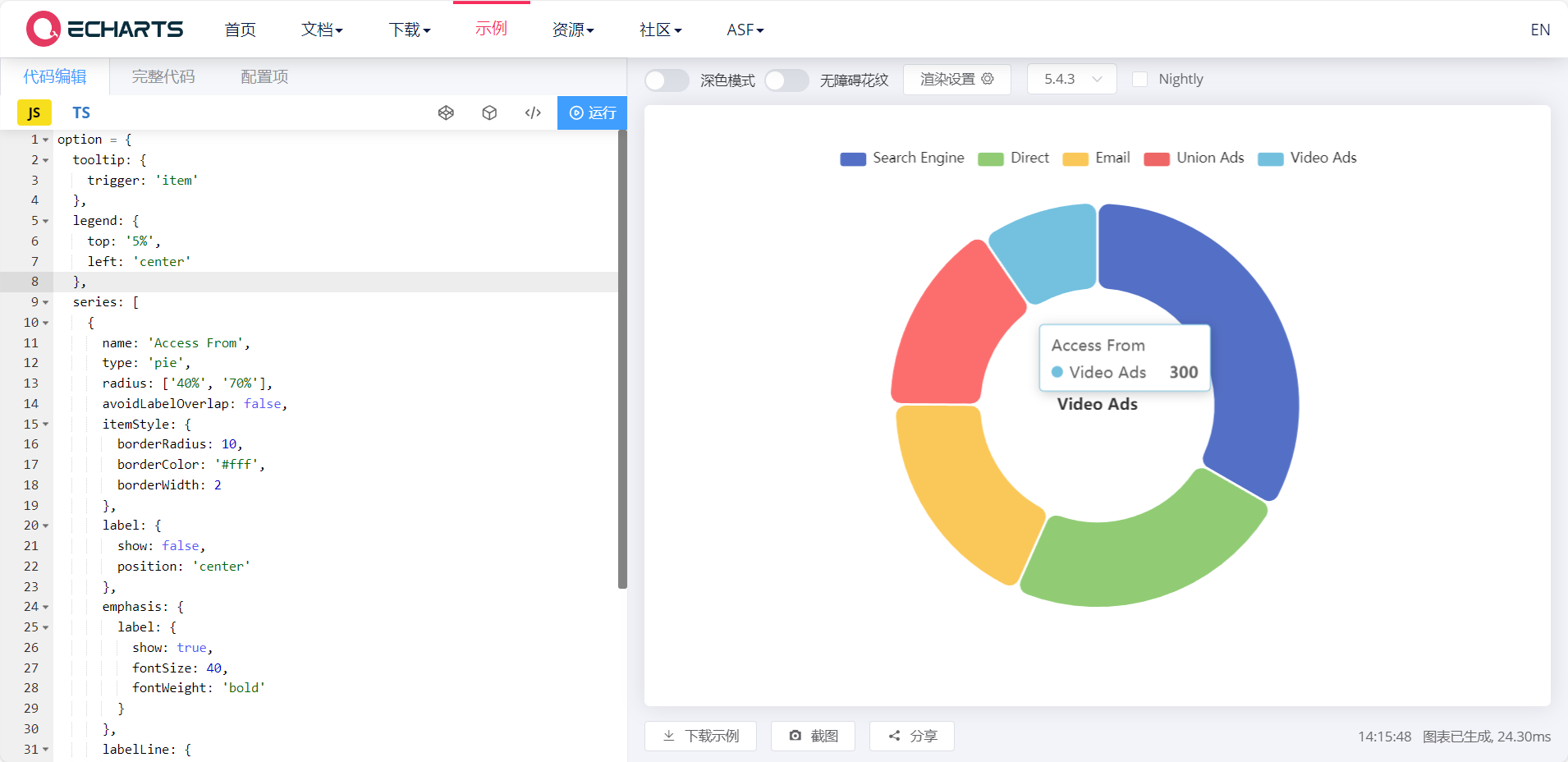The height and width of the screenshot is (762, 1568).
Task: Expand the 文档 menu
Action: pos(322,30)
